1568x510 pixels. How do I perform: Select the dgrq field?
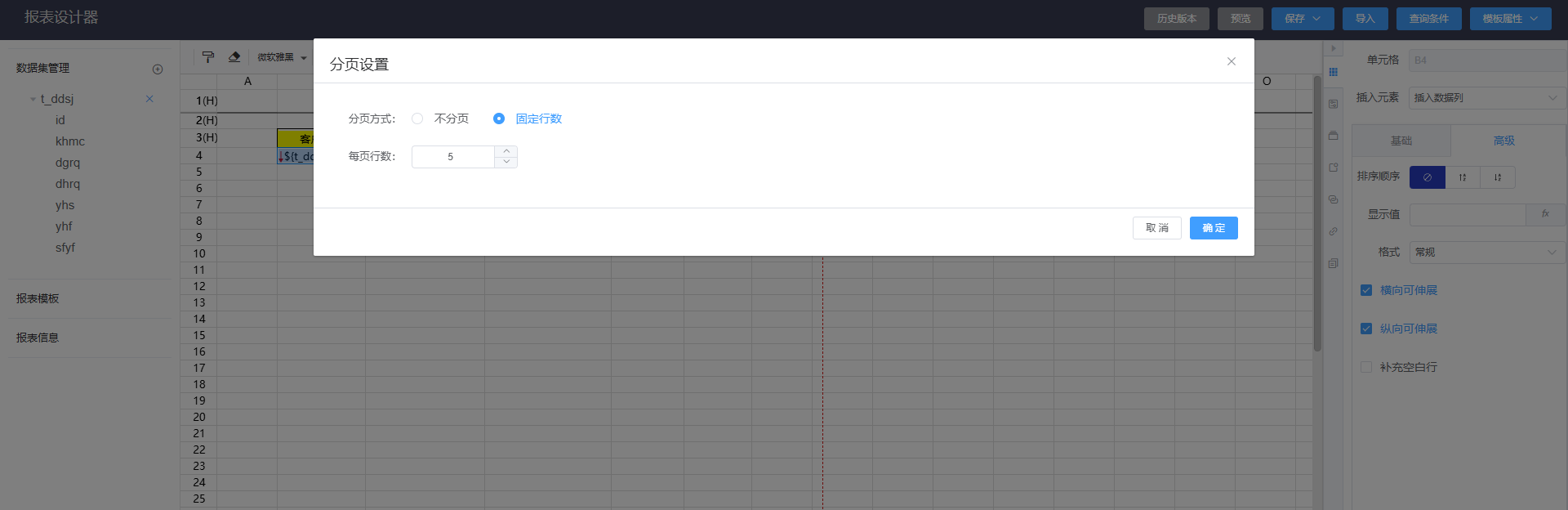[68, 163]
